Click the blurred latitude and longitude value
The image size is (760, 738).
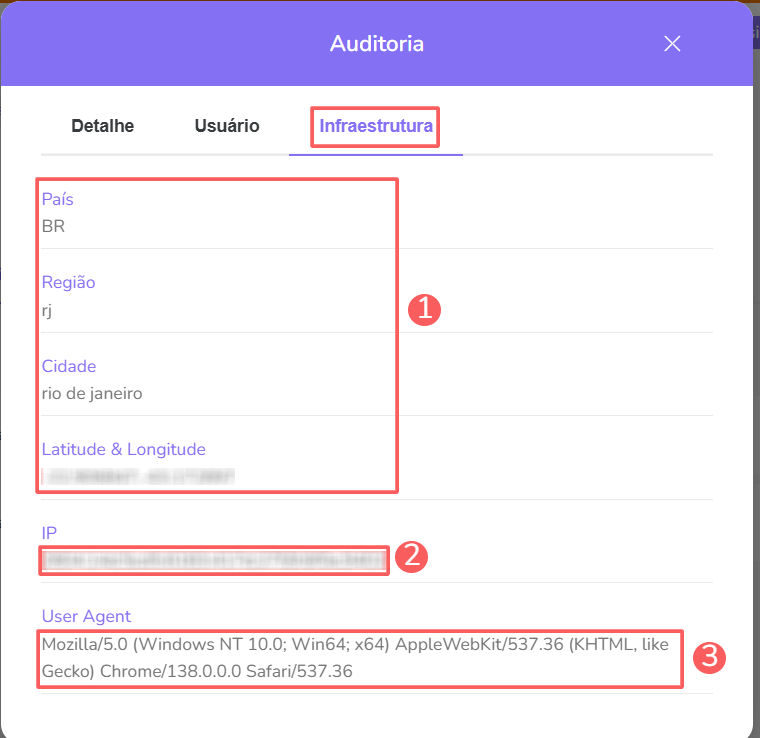[x=138, y=476]
